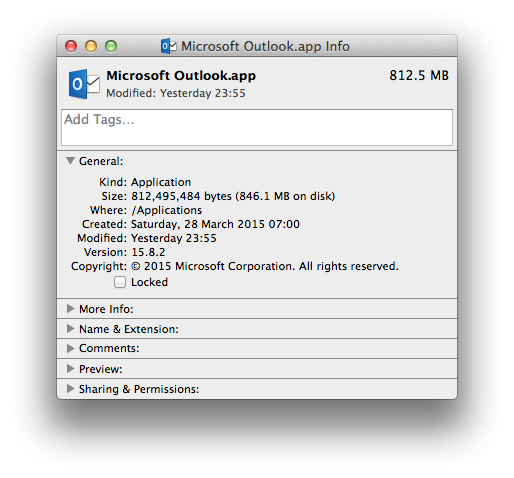The height and width of the screenshot is (478, 514).
Task: Collapse the General section triangle
Action: (x=70, y=161)
